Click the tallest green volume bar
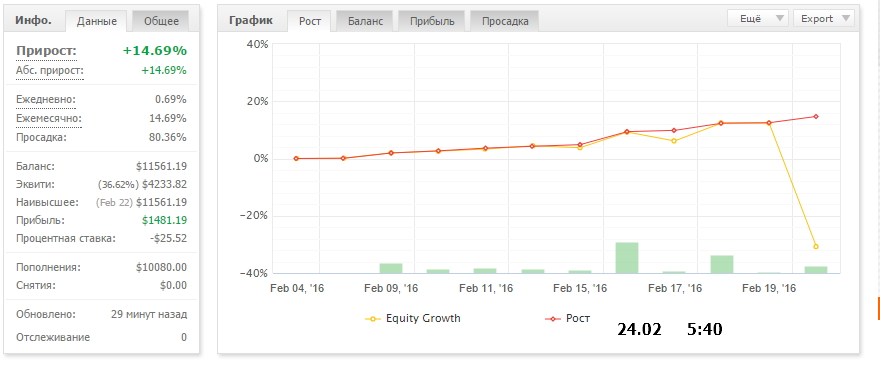880x381 pixels. tap(627, 258)
